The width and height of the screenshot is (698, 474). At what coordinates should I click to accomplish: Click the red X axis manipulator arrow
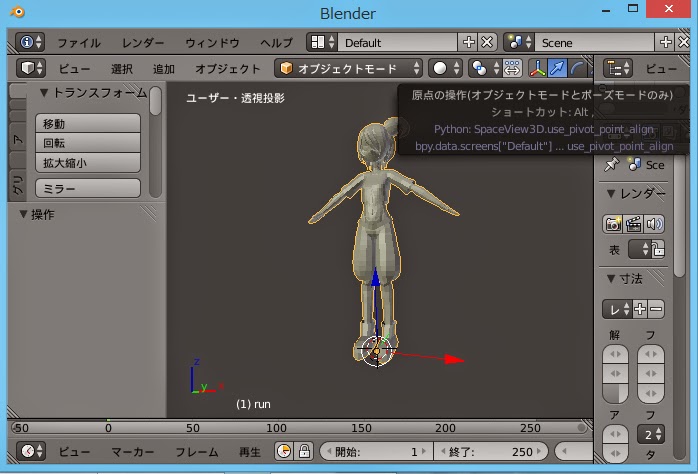(454, 360)
